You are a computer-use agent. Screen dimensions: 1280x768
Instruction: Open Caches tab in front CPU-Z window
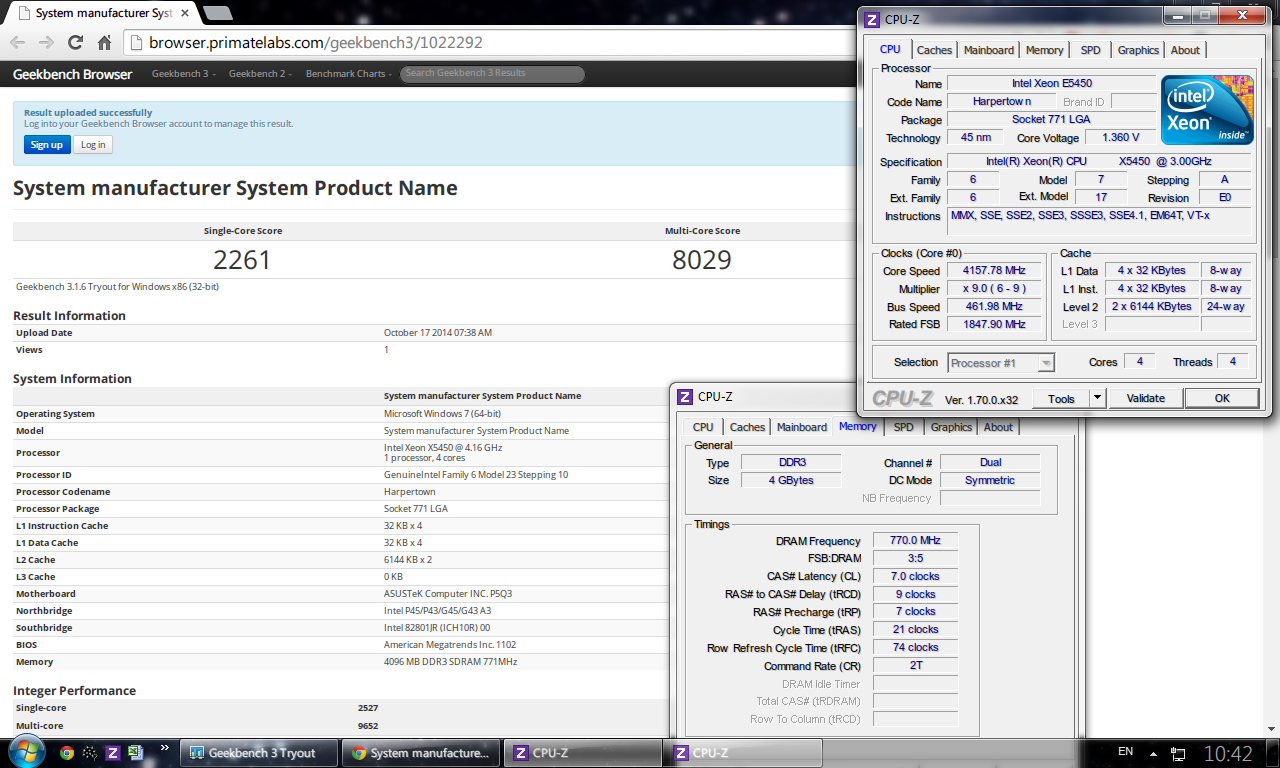935,50
